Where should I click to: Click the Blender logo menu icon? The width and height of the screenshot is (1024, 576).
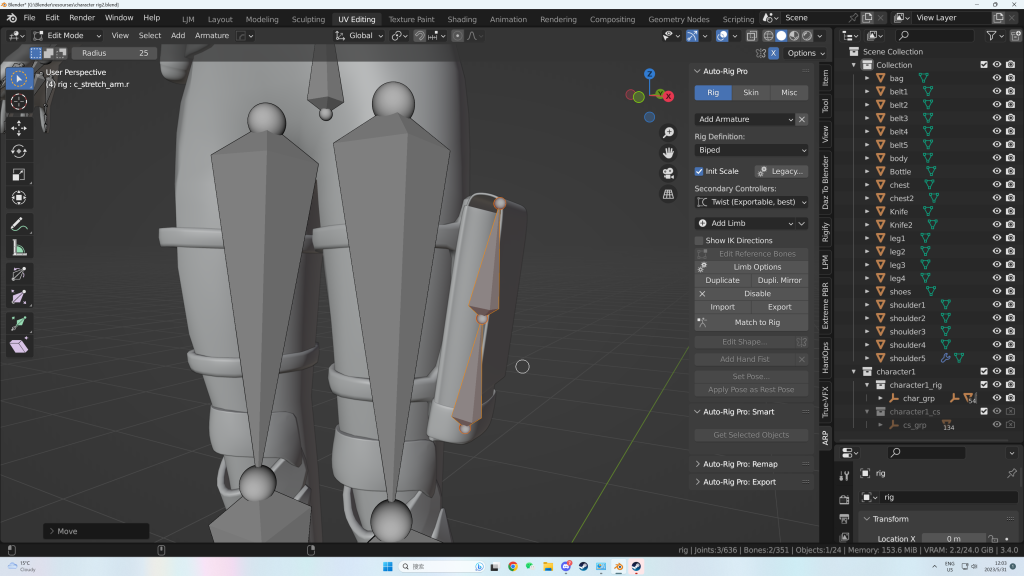pos(12,18)
